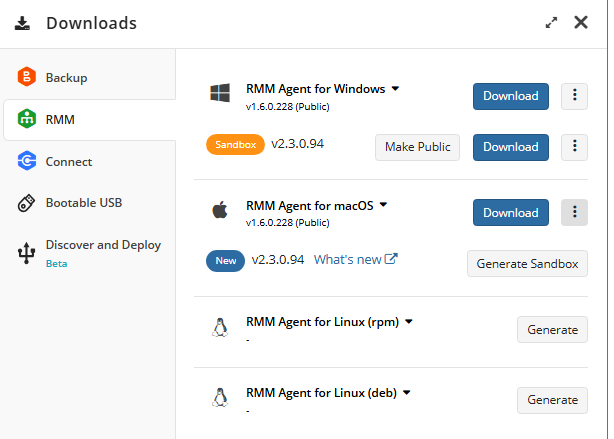Expand RMM Agent for Linux (rpm) dropdown
Screen dimensions: 614x439
[409, 322]
